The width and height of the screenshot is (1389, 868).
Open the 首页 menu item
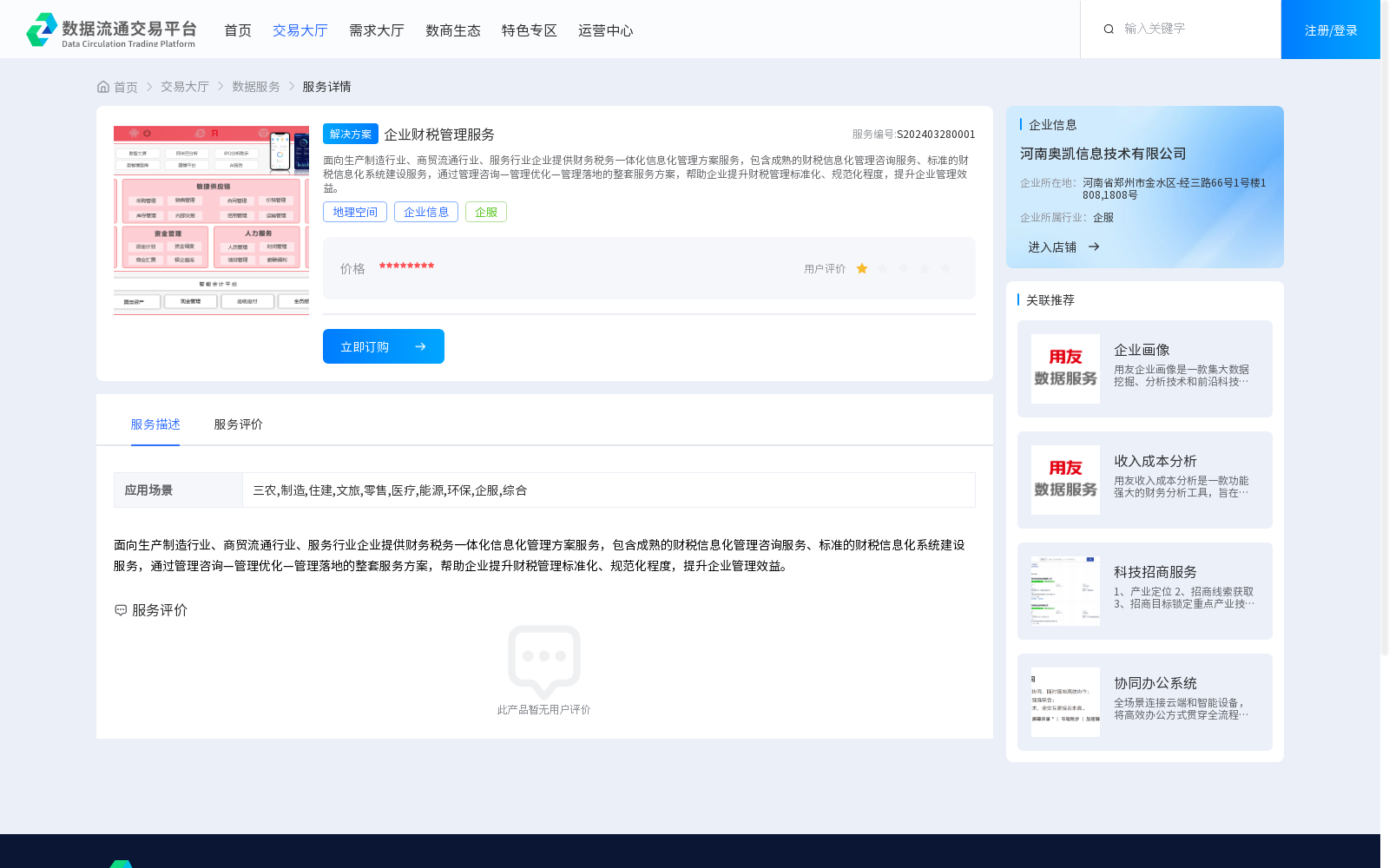(x=238, y=30)
